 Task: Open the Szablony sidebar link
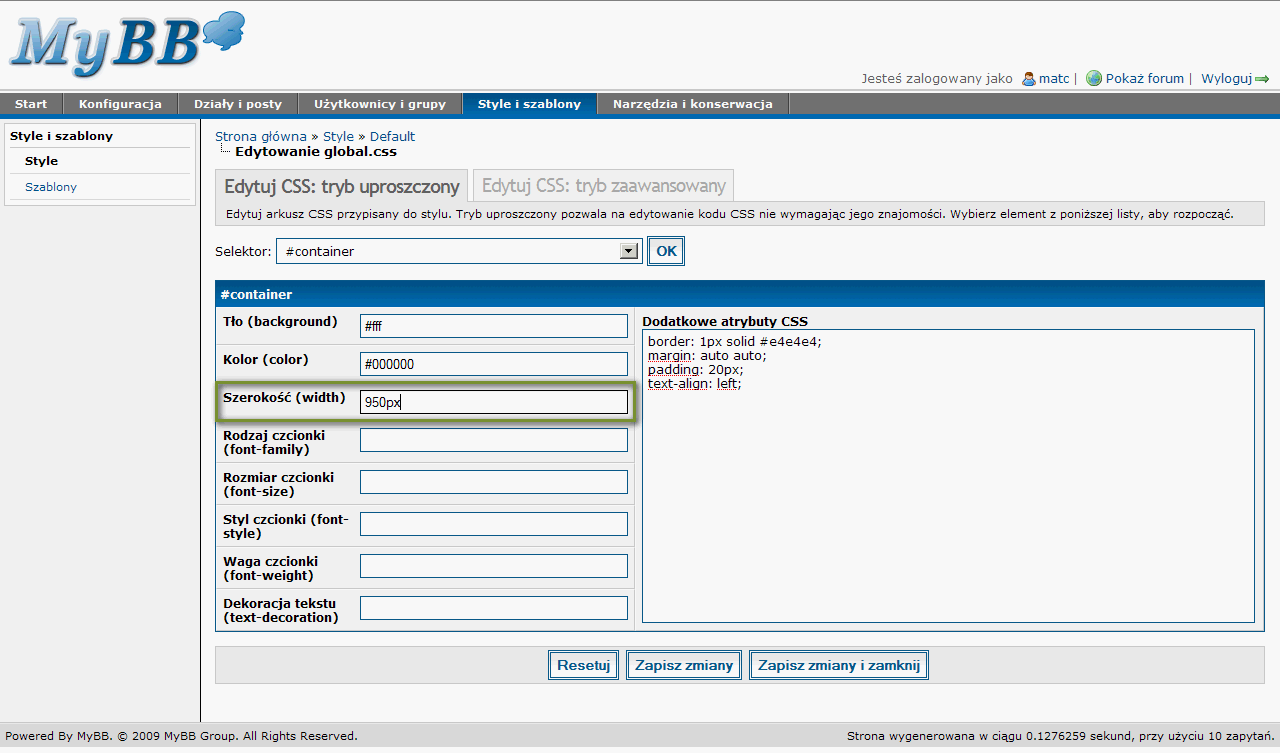pos(51,187)
